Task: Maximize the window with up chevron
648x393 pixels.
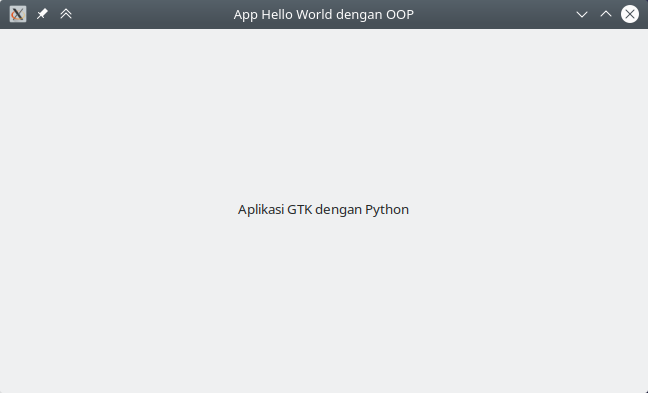Action: pos(606,14)
